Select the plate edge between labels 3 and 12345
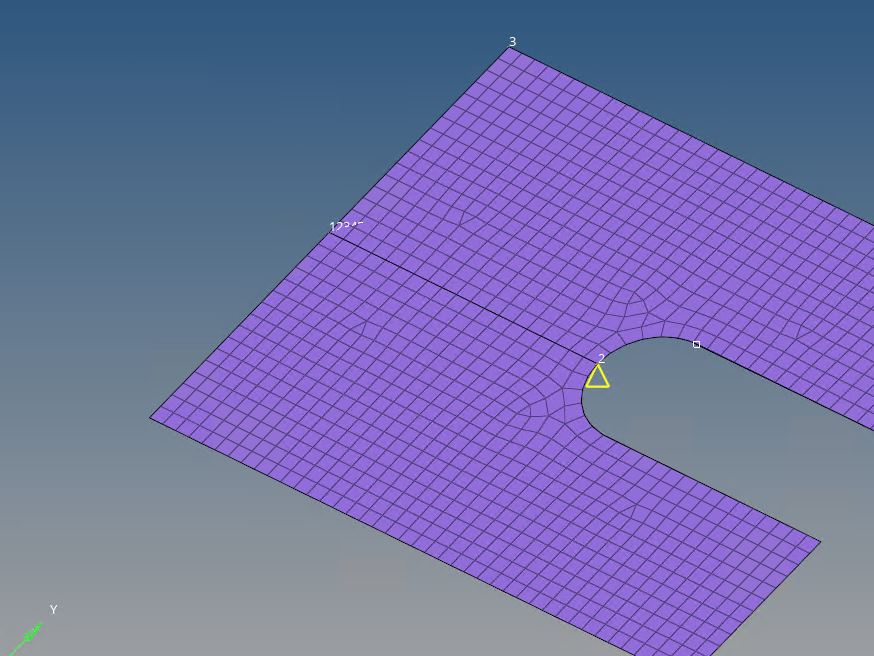Screen dimensions: 874x656 [420, 140]
